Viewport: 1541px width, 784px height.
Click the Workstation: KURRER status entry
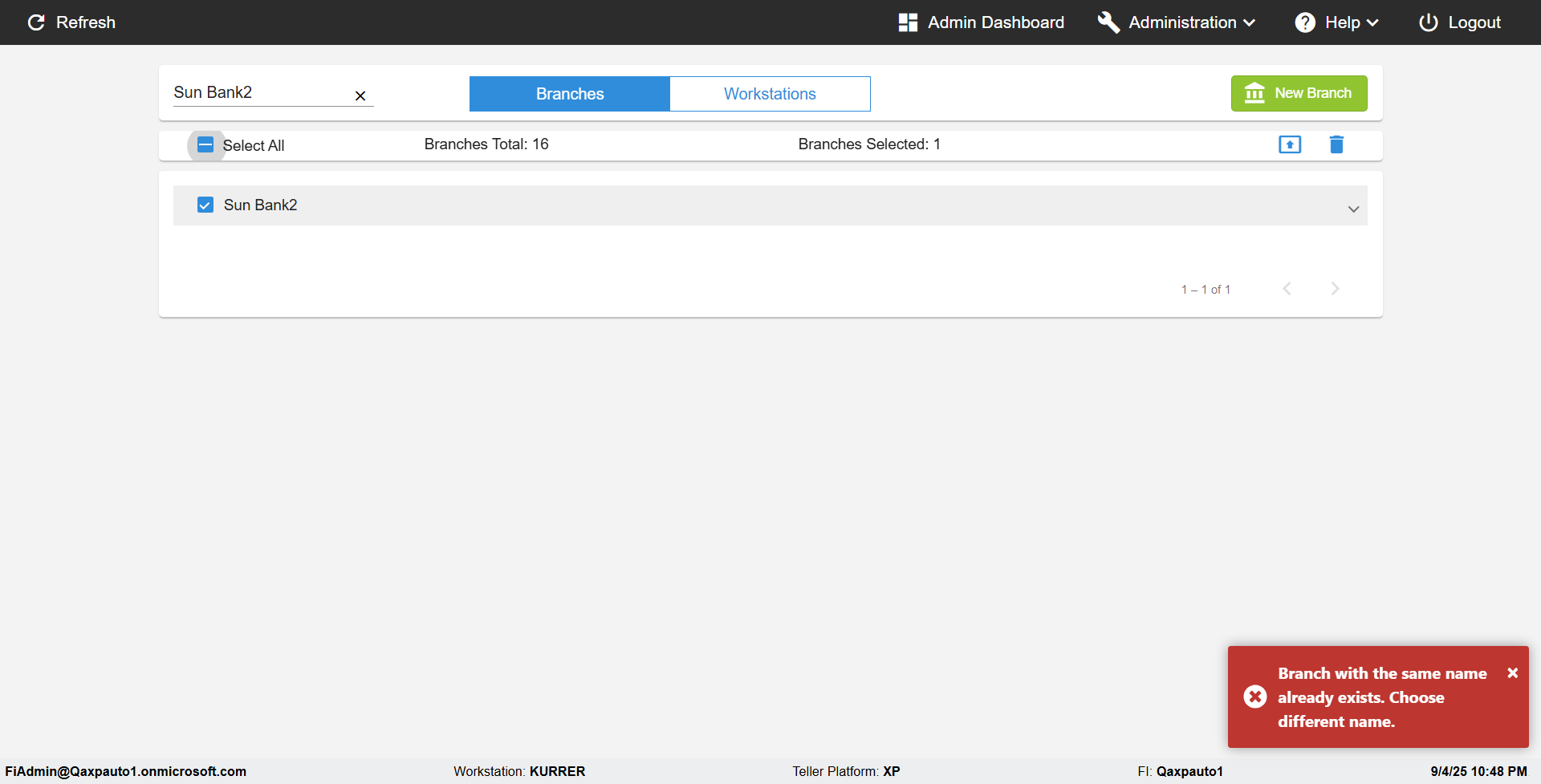click(x=519, y=771)
